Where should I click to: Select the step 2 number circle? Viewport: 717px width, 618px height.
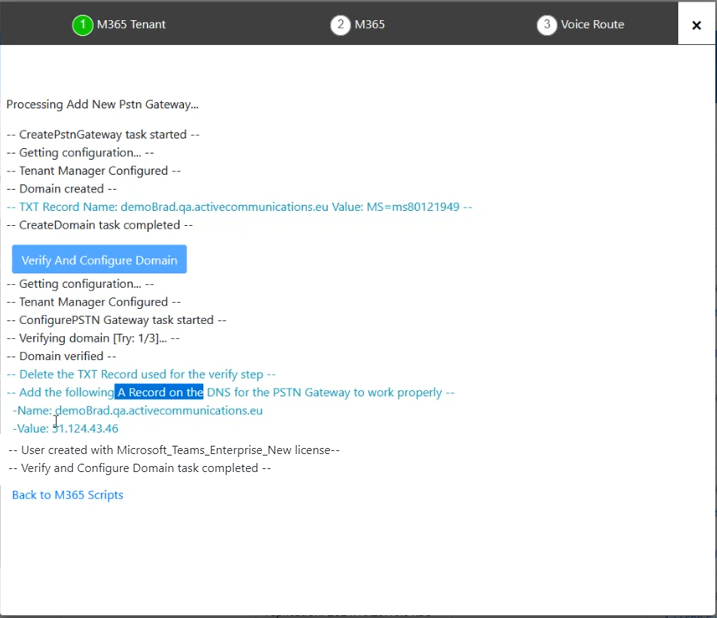pos(340,25)
